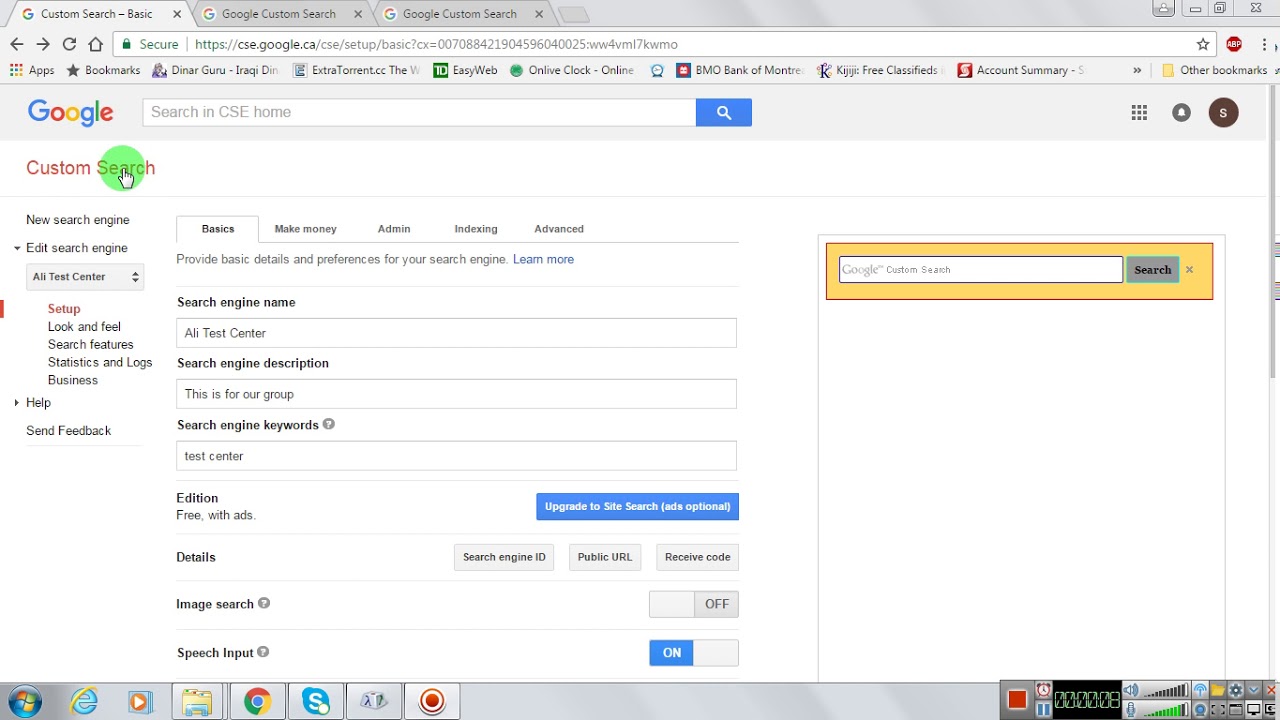Bookmark this page with the star icon
The width and height of the screenshot is (1280, 720).
coord(1203,44)
